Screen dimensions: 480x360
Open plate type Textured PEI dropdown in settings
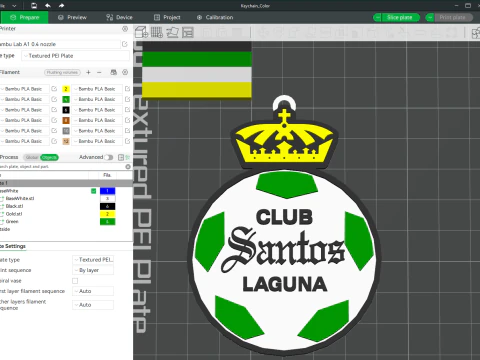click(x=93, y=260)
